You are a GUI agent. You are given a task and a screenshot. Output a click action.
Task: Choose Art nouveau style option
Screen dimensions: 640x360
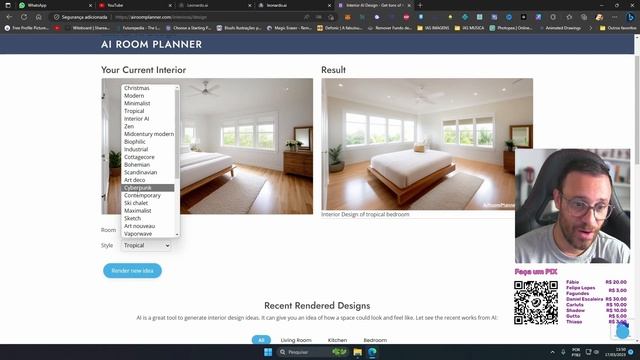tap(148, 226)
